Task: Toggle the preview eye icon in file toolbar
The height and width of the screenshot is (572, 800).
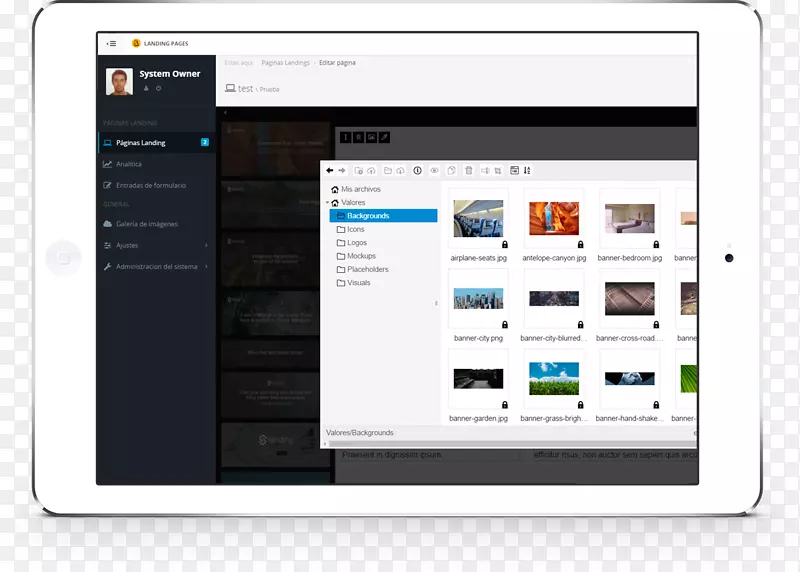Action: (434, 171)
